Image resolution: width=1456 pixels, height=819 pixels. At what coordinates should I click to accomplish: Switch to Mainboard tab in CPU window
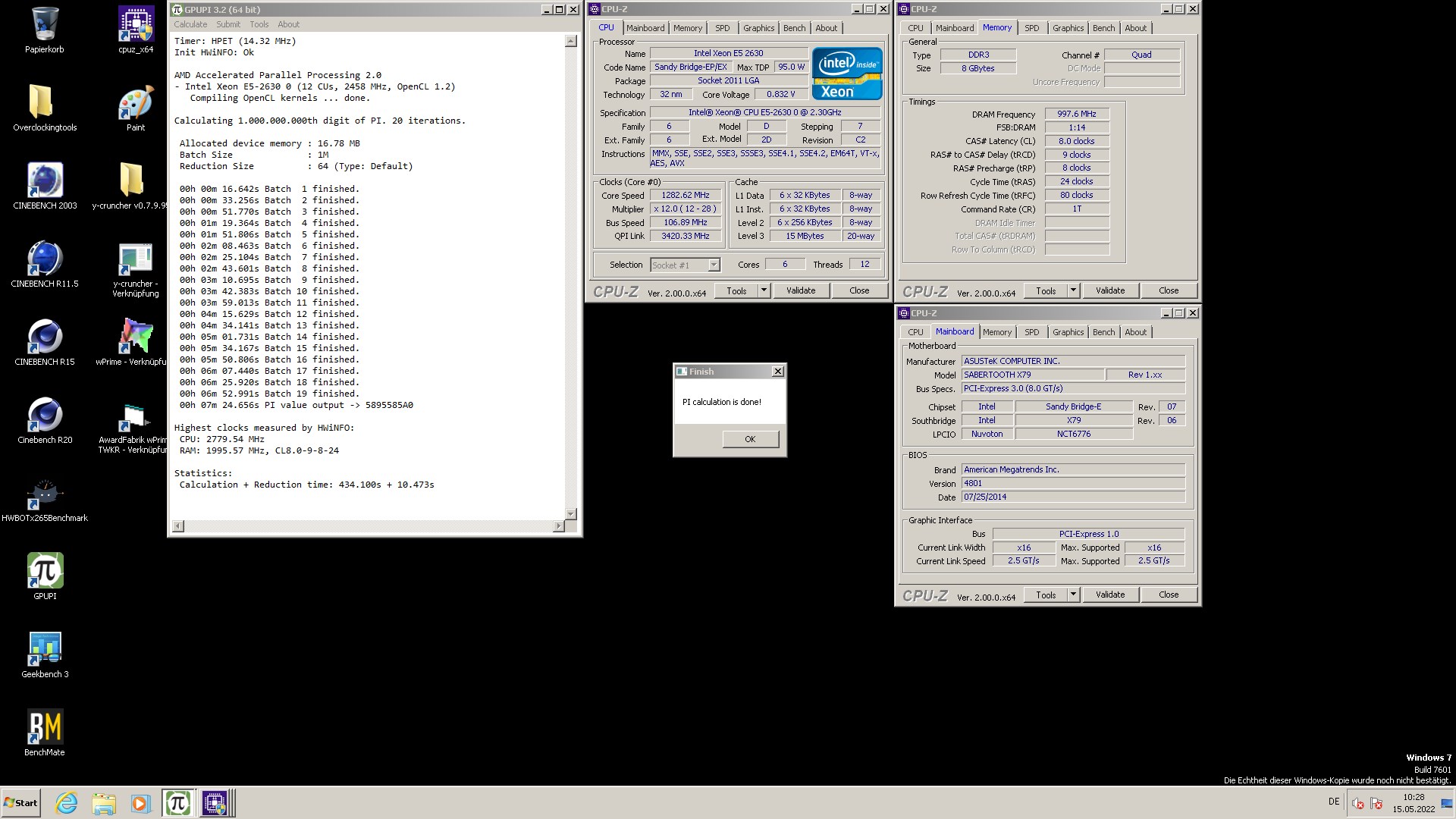coord(645,28)
